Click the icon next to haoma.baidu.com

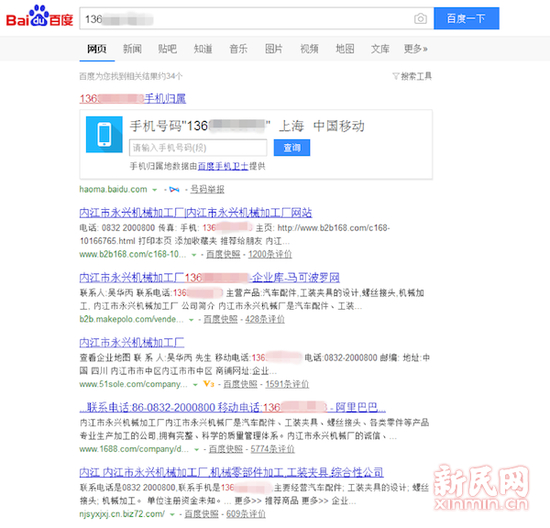tap(174, 190)
